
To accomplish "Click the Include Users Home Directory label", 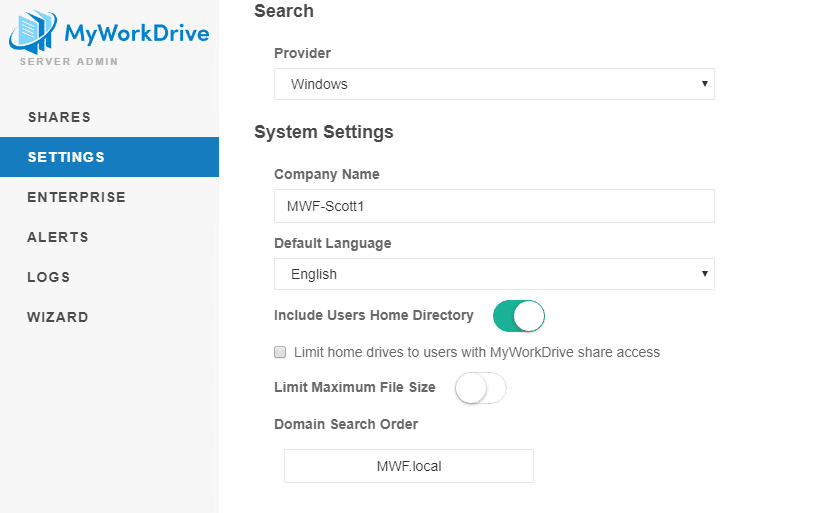I will 374,315.
